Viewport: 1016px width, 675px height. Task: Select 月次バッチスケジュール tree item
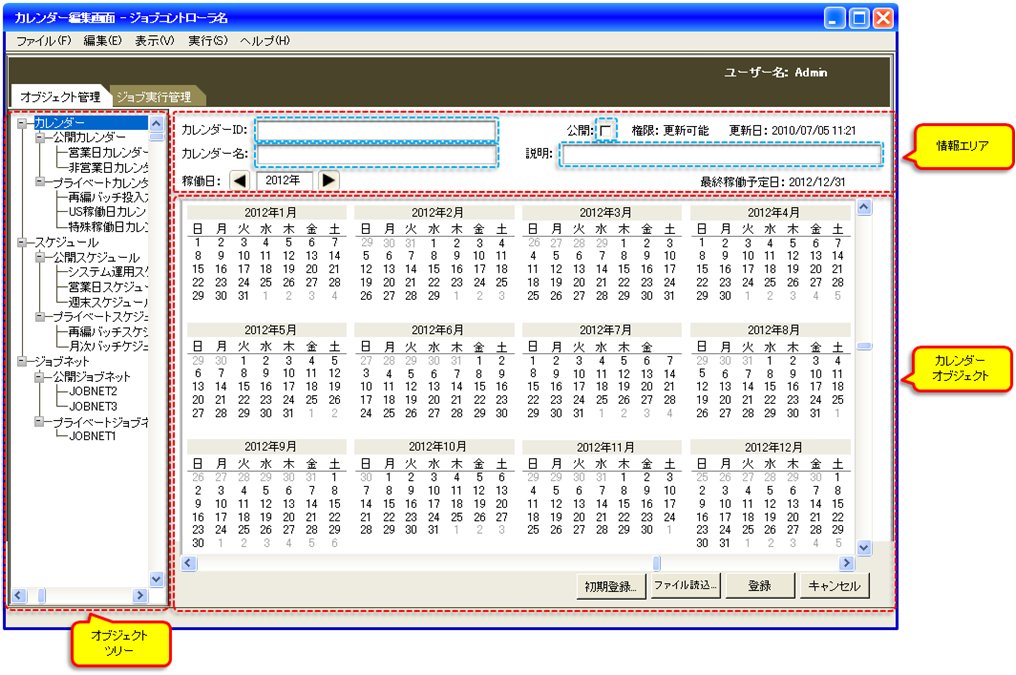pyautogui.click(x=108, y=347)
